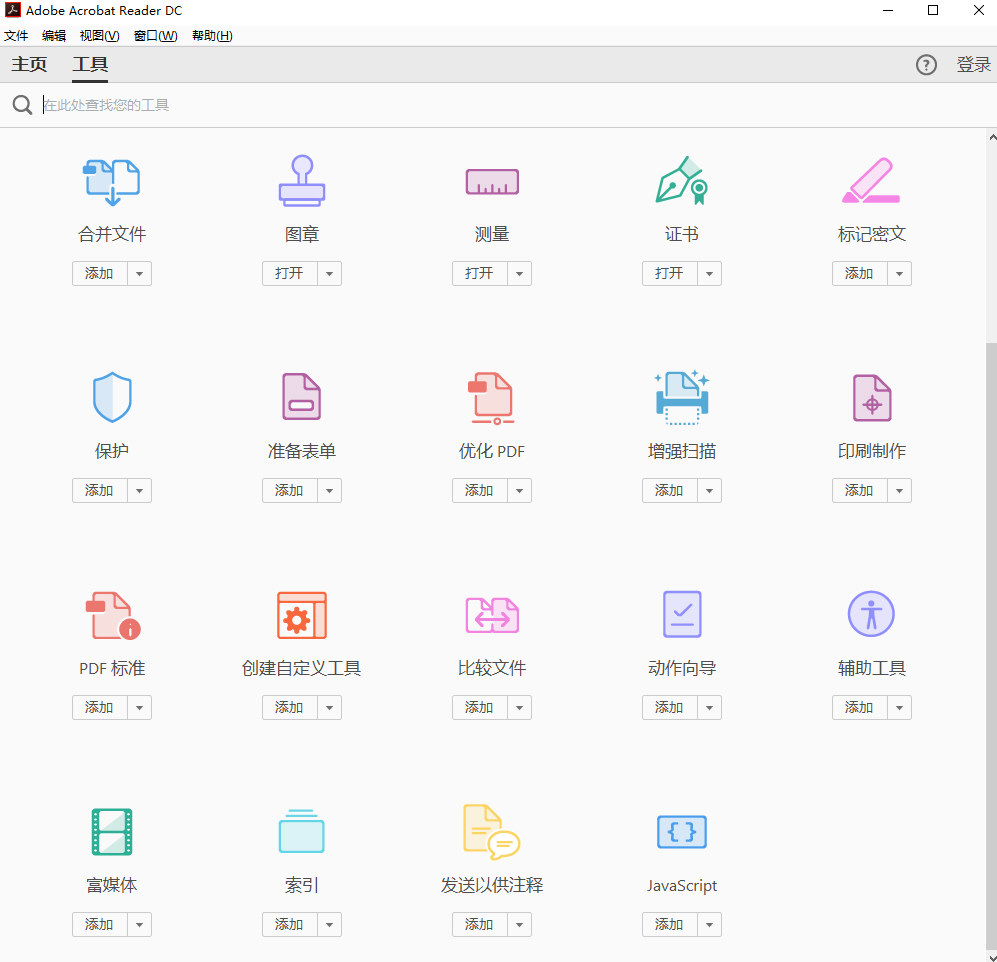Click 添加 button under 合并文件

point(99,274)
